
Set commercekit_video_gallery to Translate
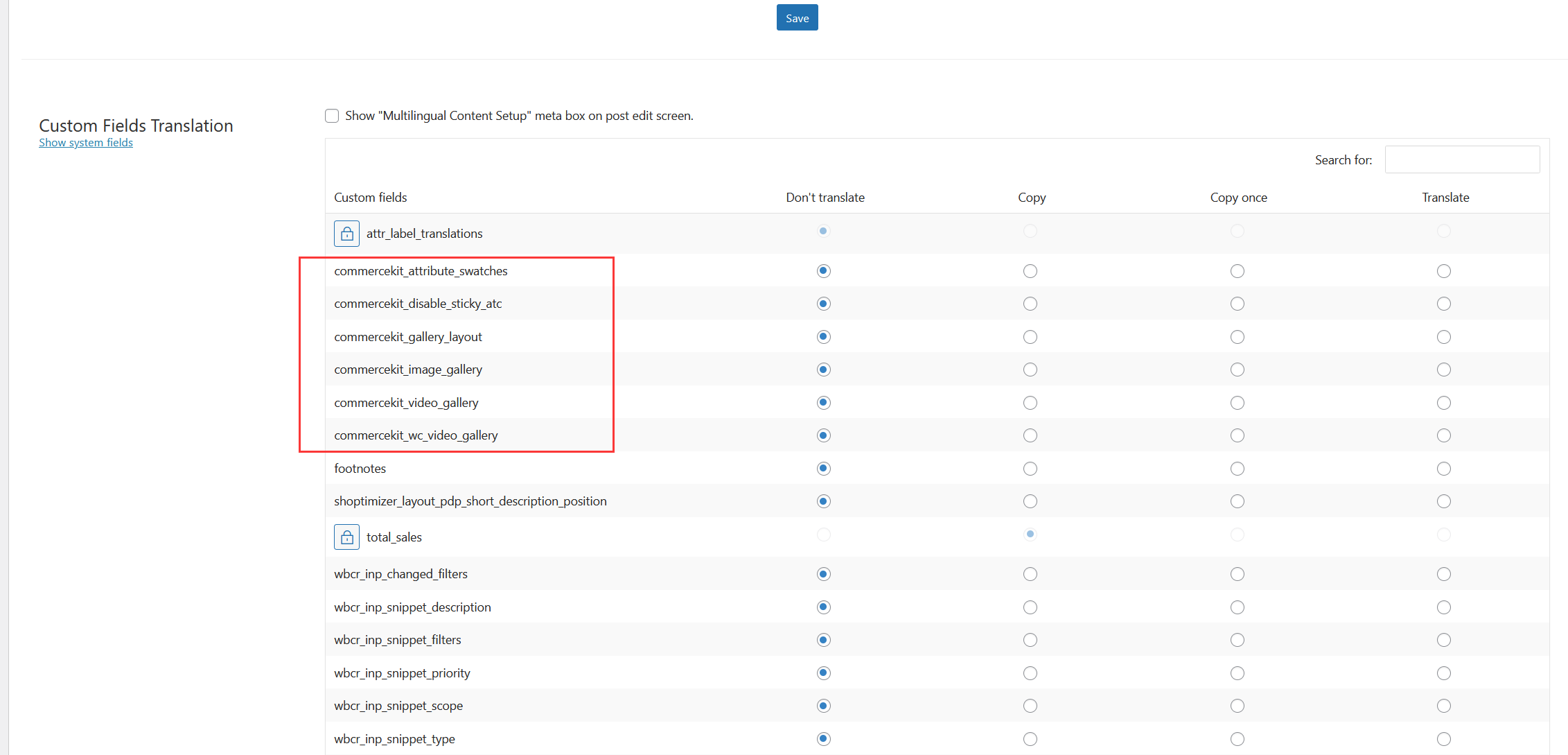point(1444,403)
